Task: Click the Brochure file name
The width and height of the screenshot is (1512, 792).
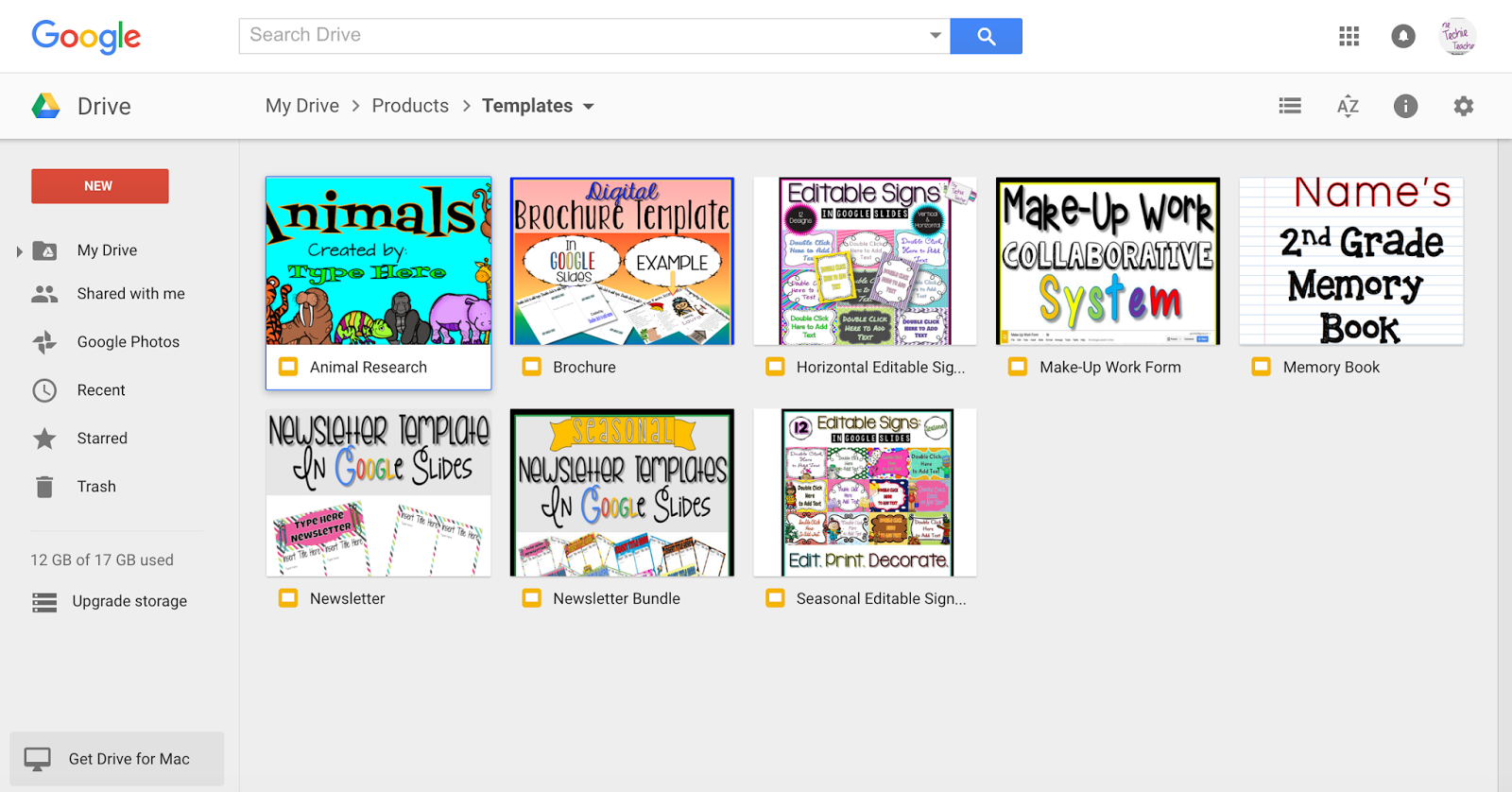Action: click(584, 368)
